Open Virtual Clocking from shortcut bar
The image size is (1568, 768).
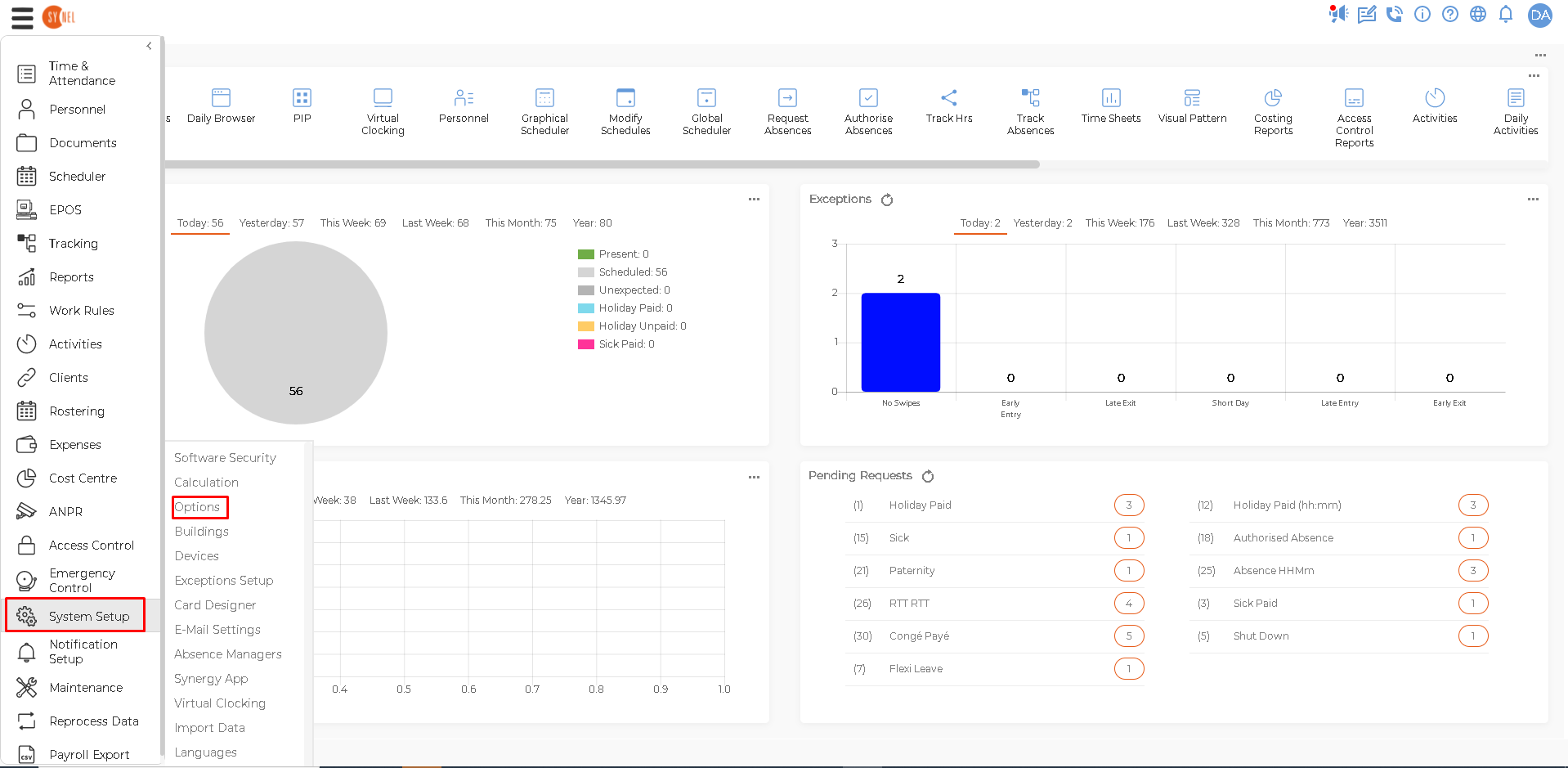(383, 112)
